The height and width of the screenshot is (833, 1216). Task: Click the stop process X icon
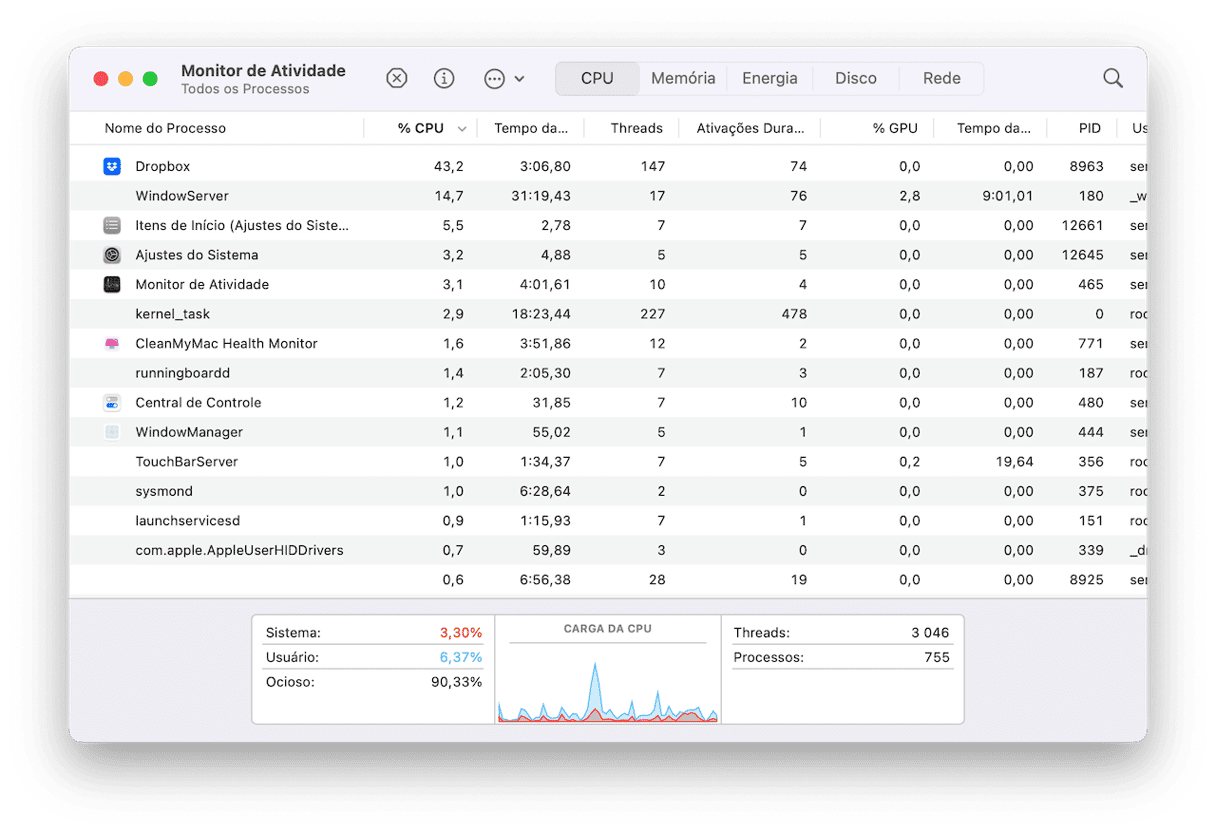397,78
